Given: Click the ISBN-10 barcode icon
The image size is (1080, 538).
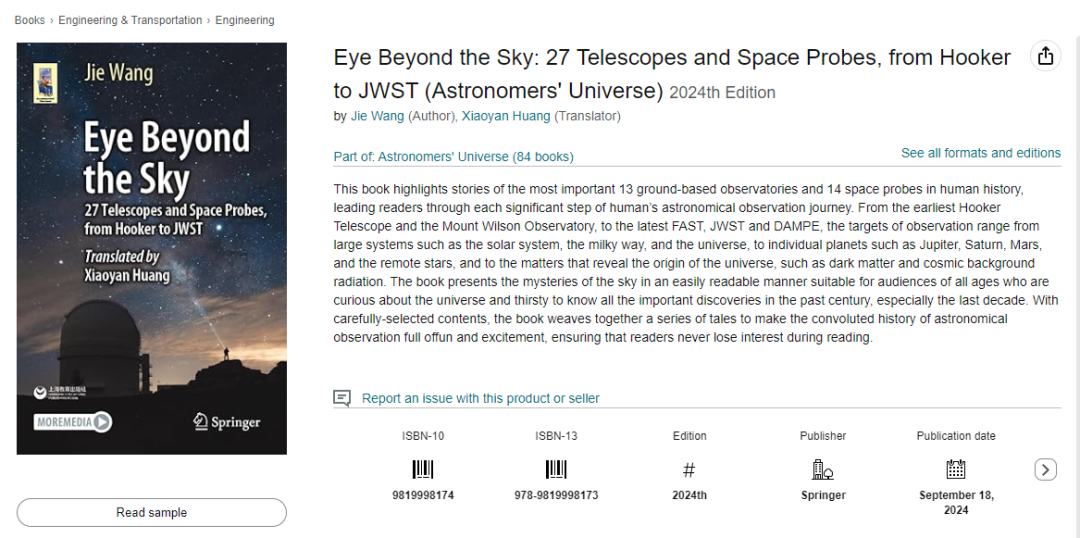Looking at the screenshot, I should tap(423, 470).
